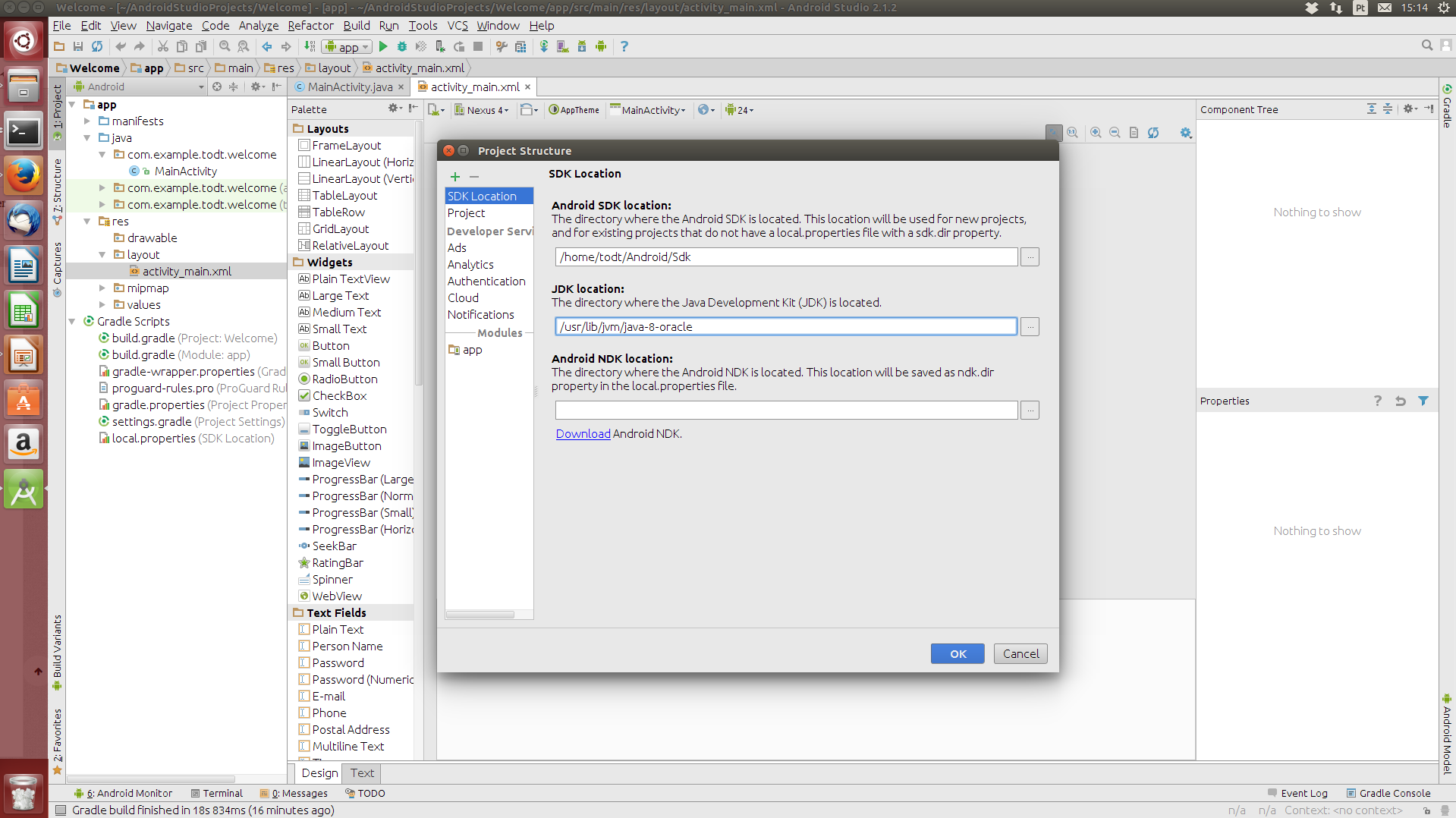Open the VCS menu
The width and height of the screenshot is (1456, 818).
(458, 25)
